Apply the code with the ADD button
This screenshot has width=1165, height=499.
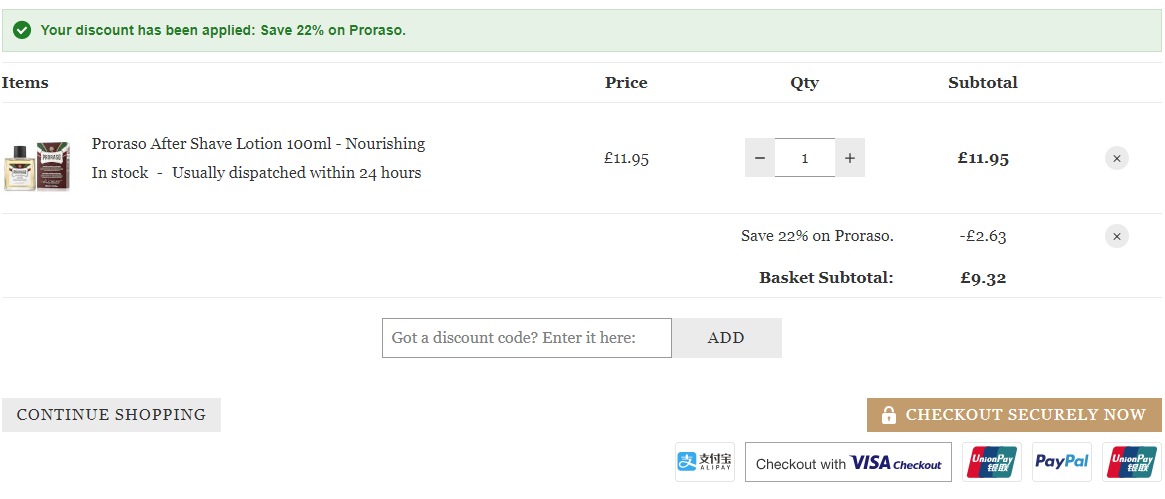[x=727, y=338]
